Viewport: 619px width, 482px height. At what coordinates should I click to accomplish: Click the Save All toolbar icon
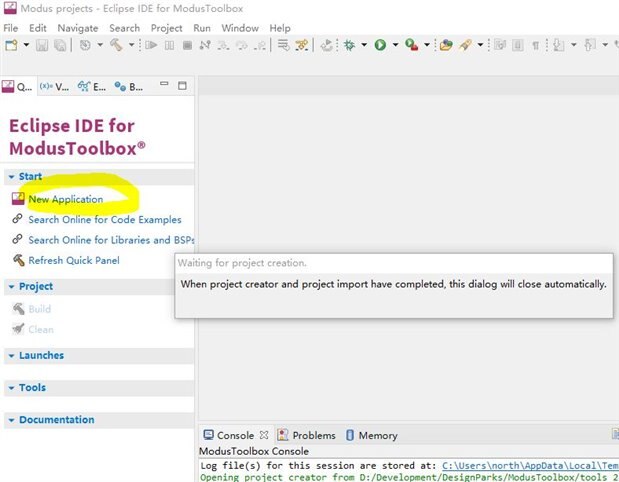point(60,45)
